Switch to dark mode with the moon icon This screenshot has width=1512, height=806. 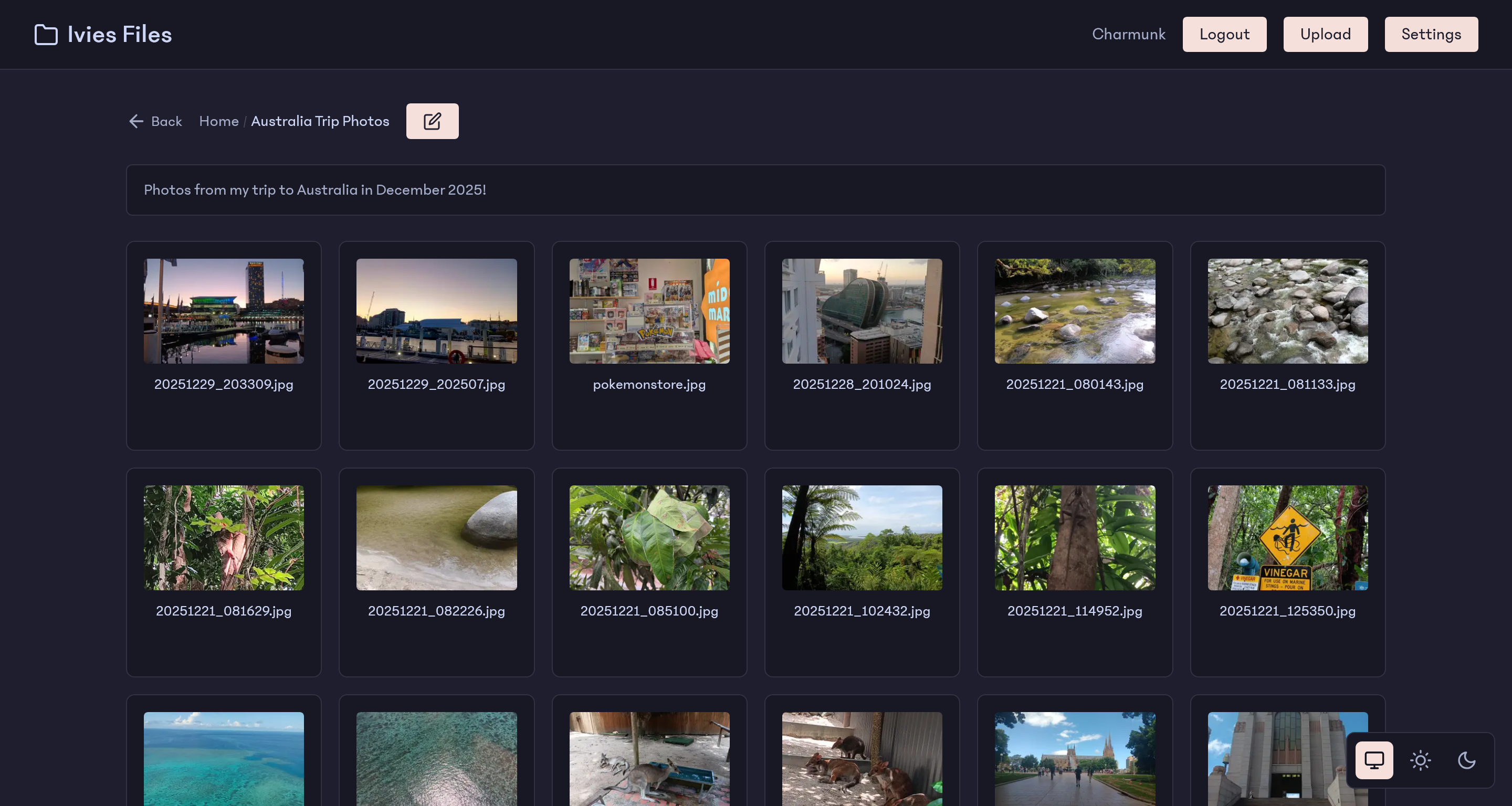[x=1466, y=760]
